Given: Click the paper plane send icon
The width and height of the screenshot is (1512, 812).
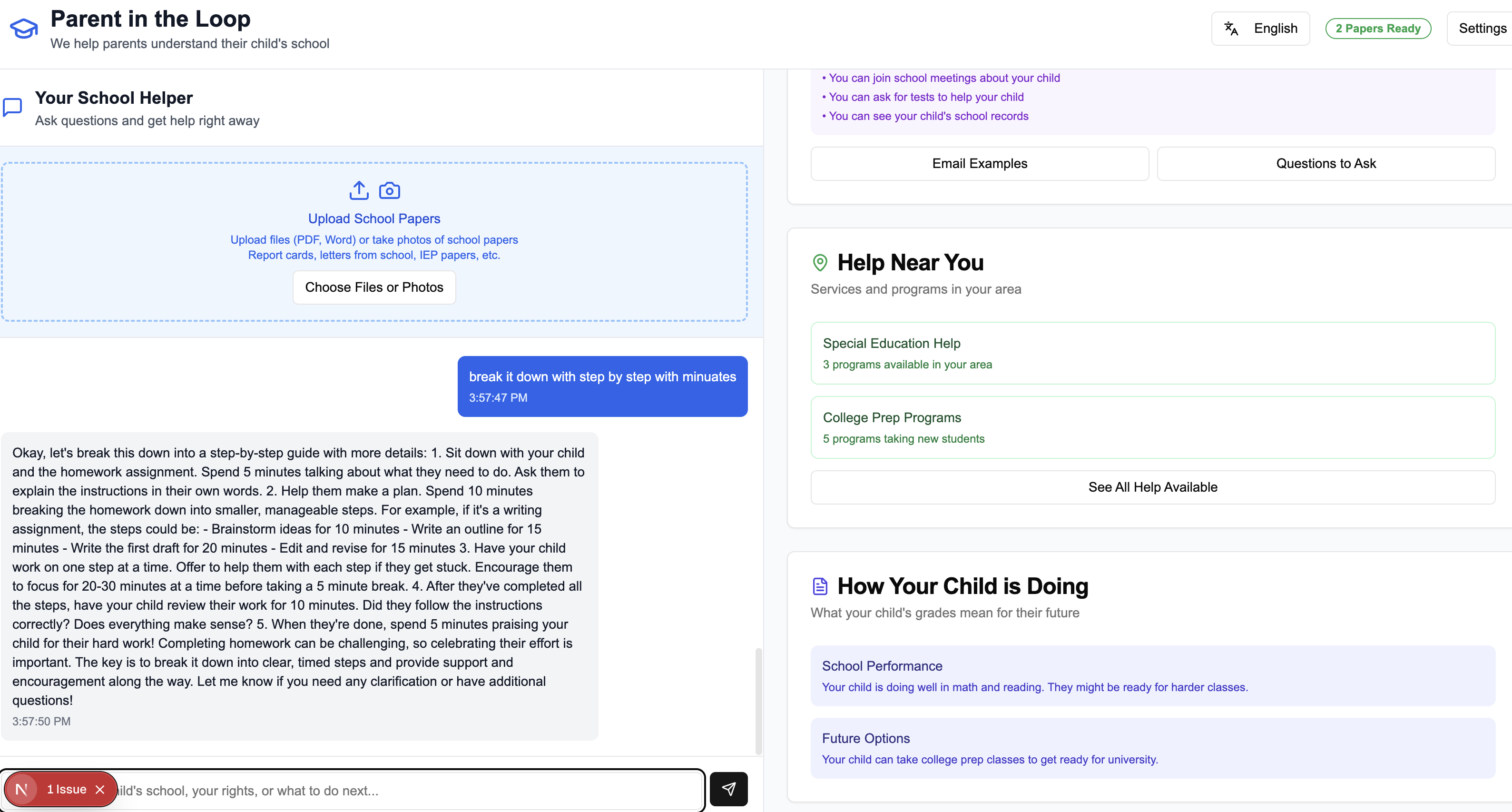Looking at the screenshot, I should coord(728,789).
